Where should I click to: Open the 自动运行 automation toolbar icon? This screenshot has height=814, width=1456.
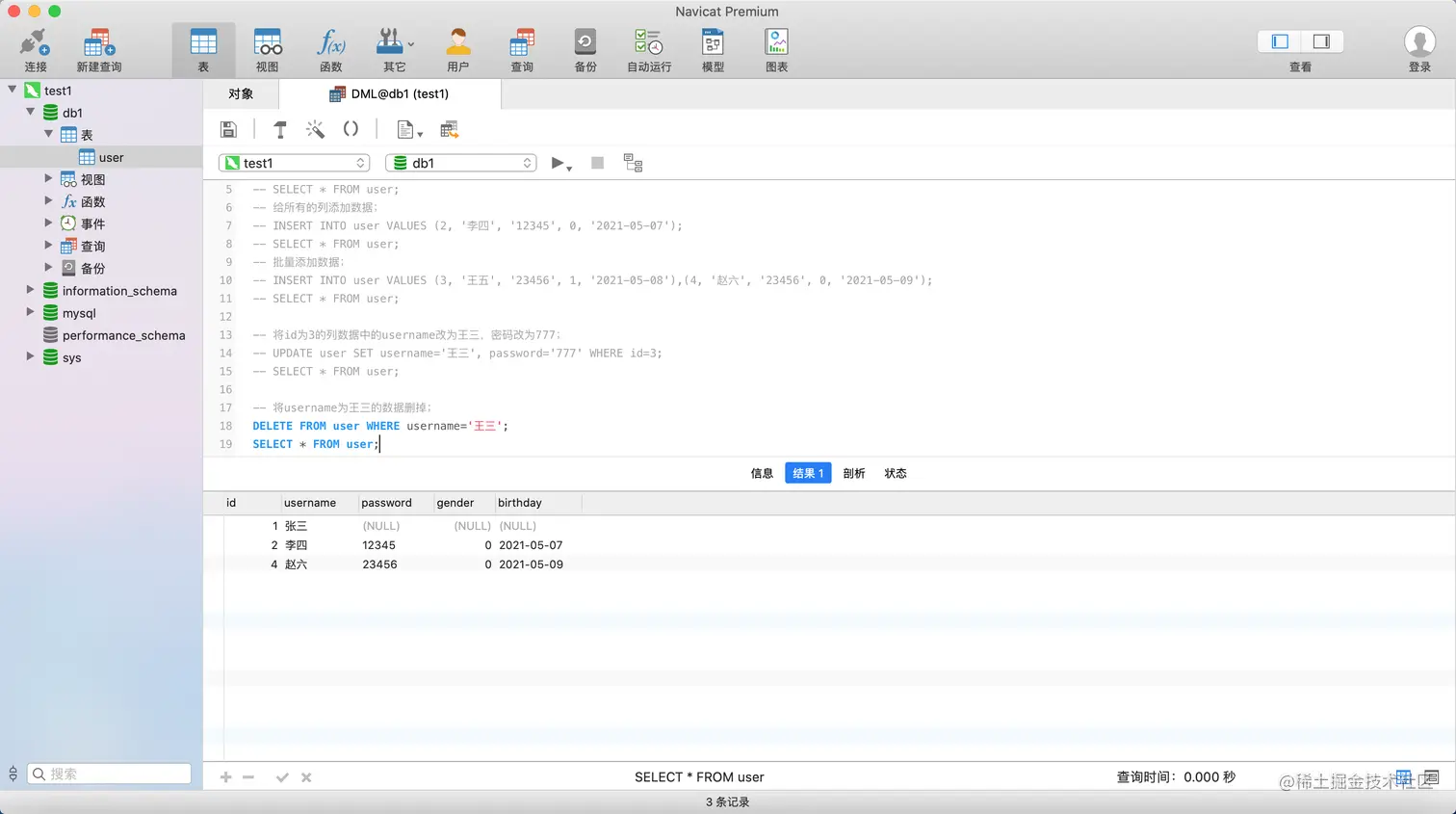tap(649, 50)
